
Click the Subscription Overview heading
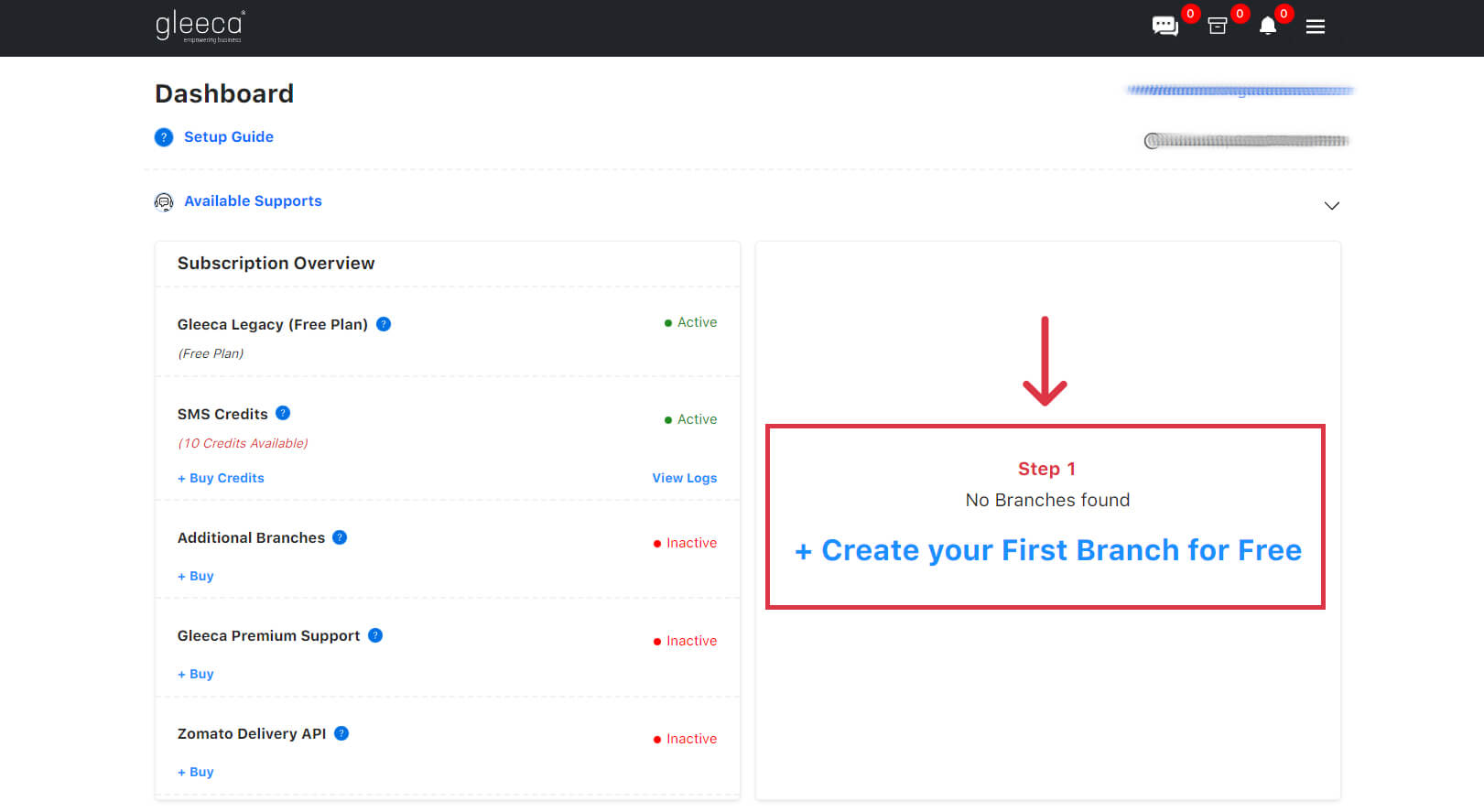(x=276, y=263)
